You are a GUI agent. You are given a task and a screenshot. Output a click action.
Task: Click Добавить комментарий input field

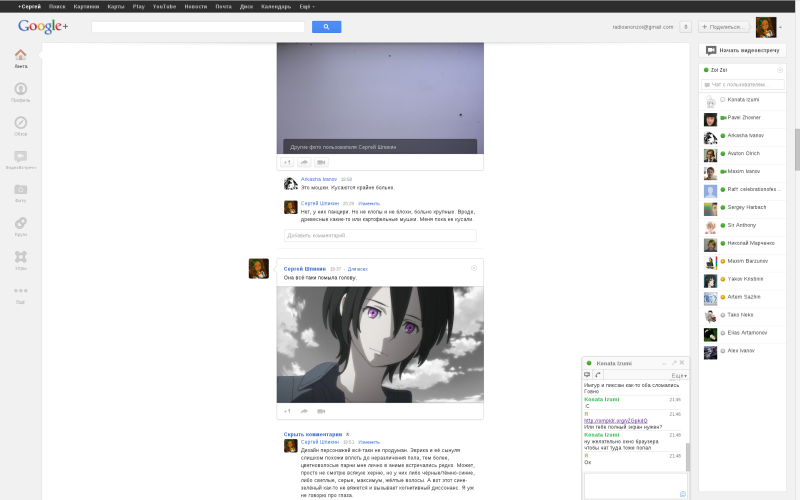[380, 235]
